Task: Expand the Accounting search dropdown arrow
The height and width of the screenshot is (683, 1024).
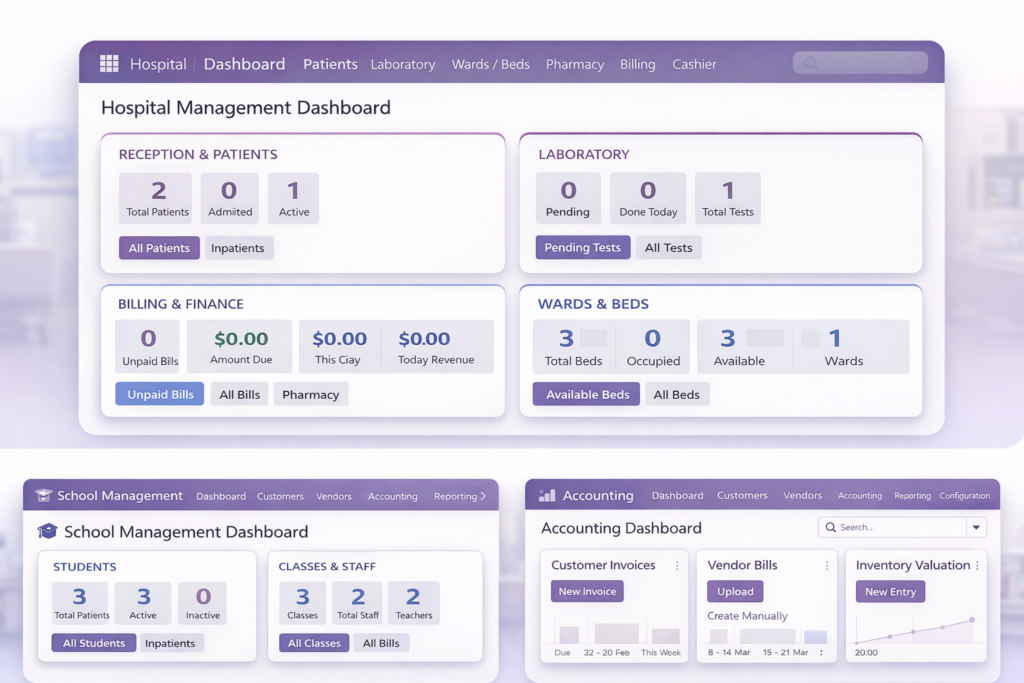Action: tap(975, 527)
